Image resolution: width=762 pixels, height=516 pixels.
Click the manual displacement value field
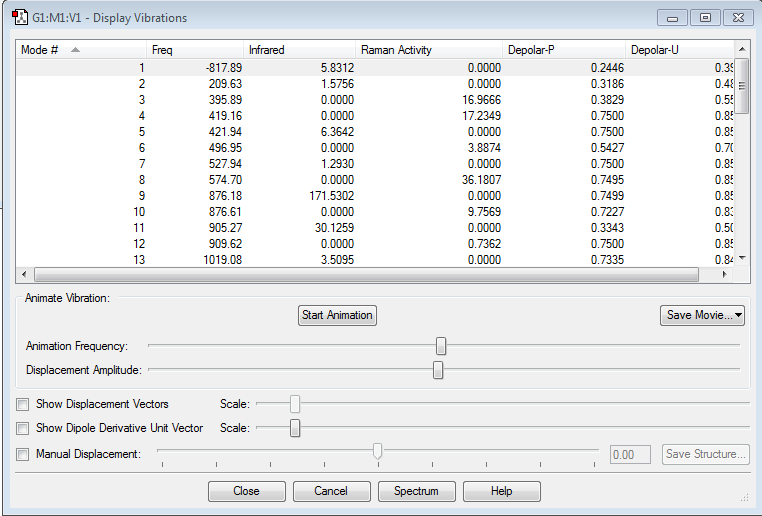[630, 455]
